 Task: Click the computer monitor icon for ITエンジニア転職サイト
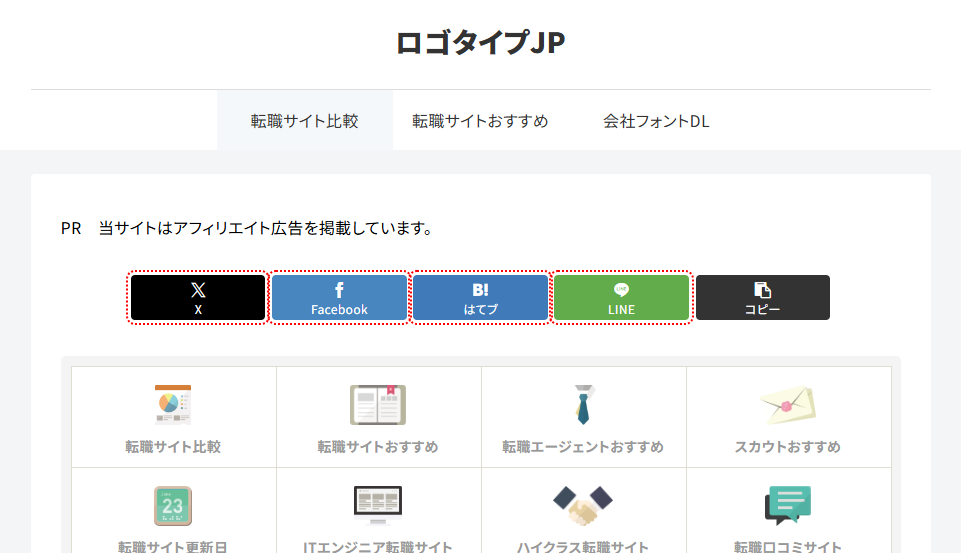378,506
